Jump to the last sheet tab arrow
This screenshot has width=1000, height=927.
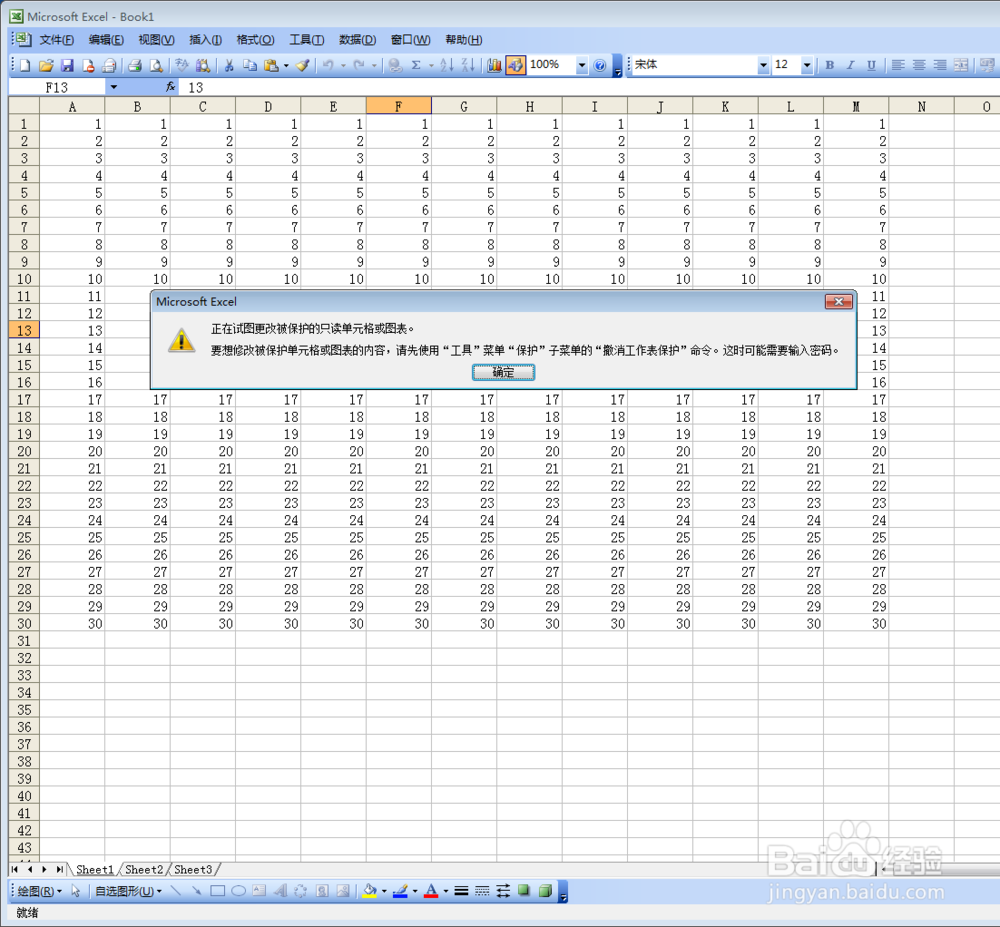click(59, 869)
